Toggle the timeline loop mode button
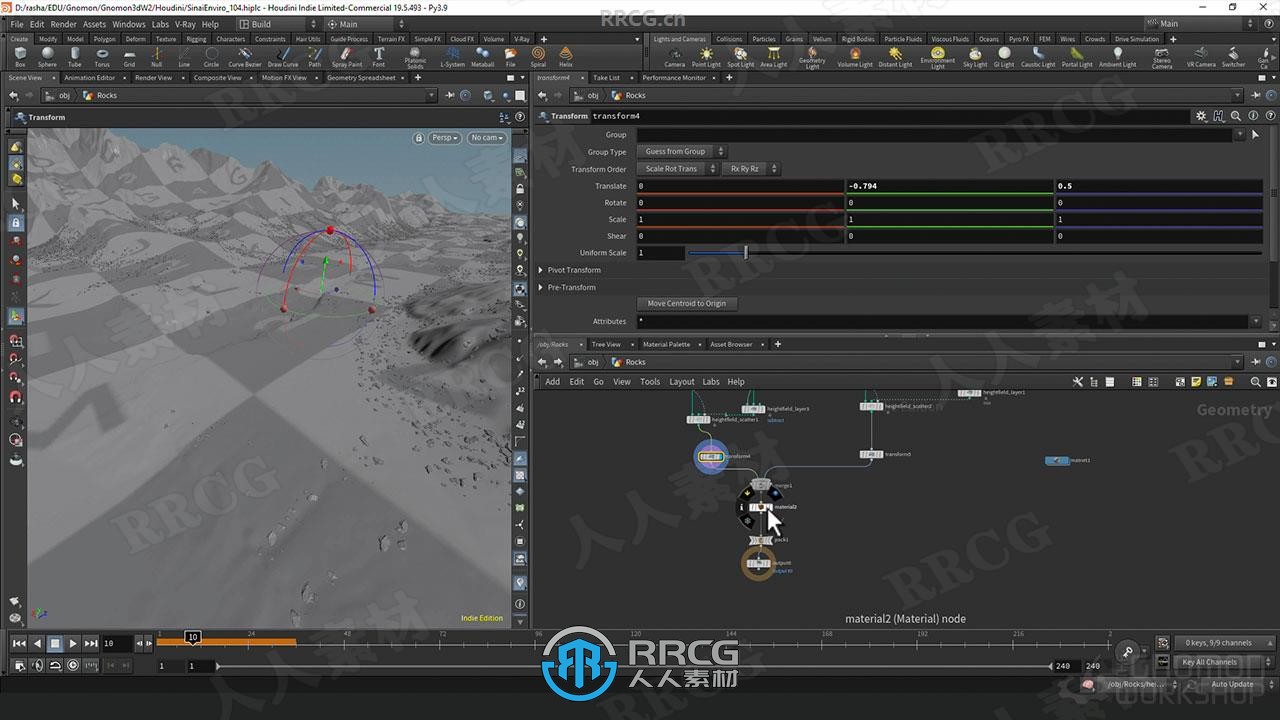The height and width of the screenshot is (720, 1280). [55, 665]
